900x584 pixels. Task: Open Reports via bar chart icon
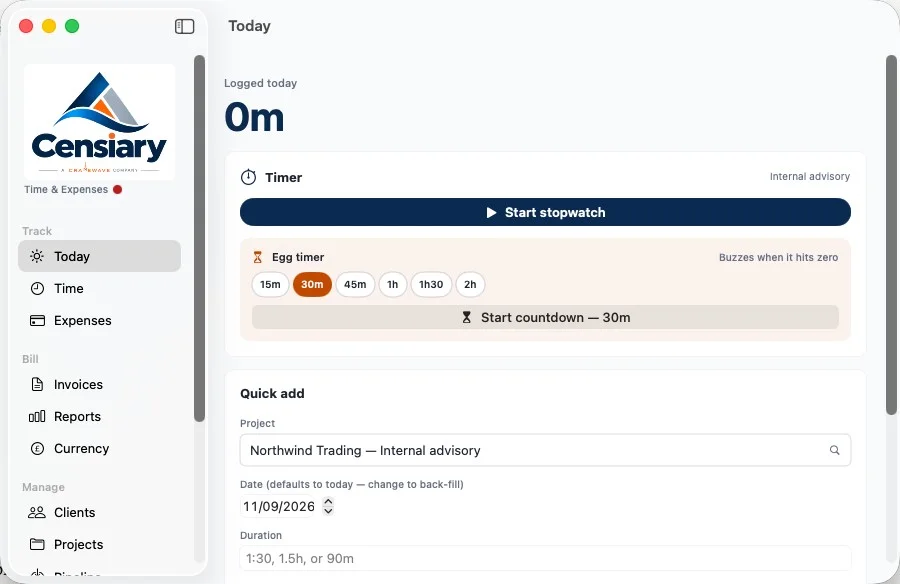(37, 416)
